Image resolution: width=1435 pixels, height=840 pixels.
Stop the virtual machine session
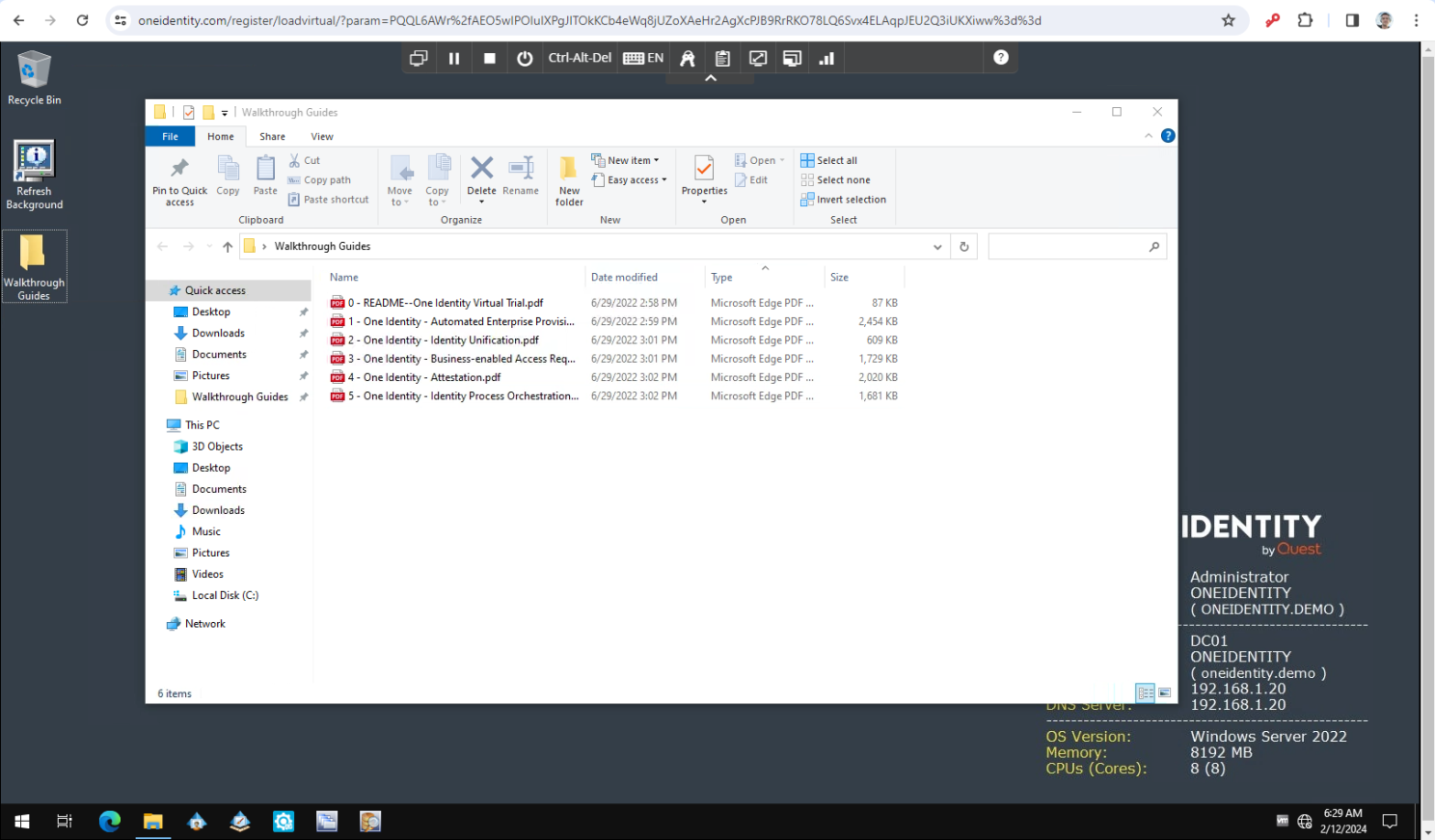(490, 58)
